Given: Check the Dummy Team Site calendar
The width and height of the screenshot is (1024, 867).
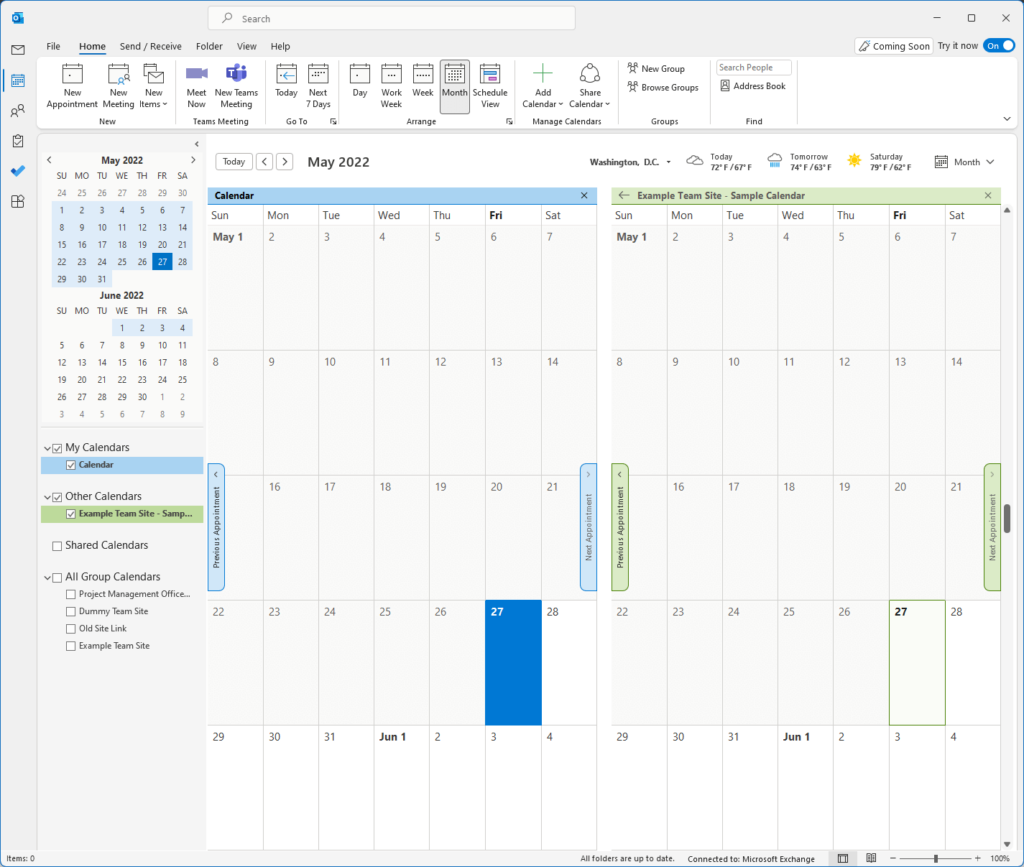Looking at the screenshot, I should tap(71, 611).
